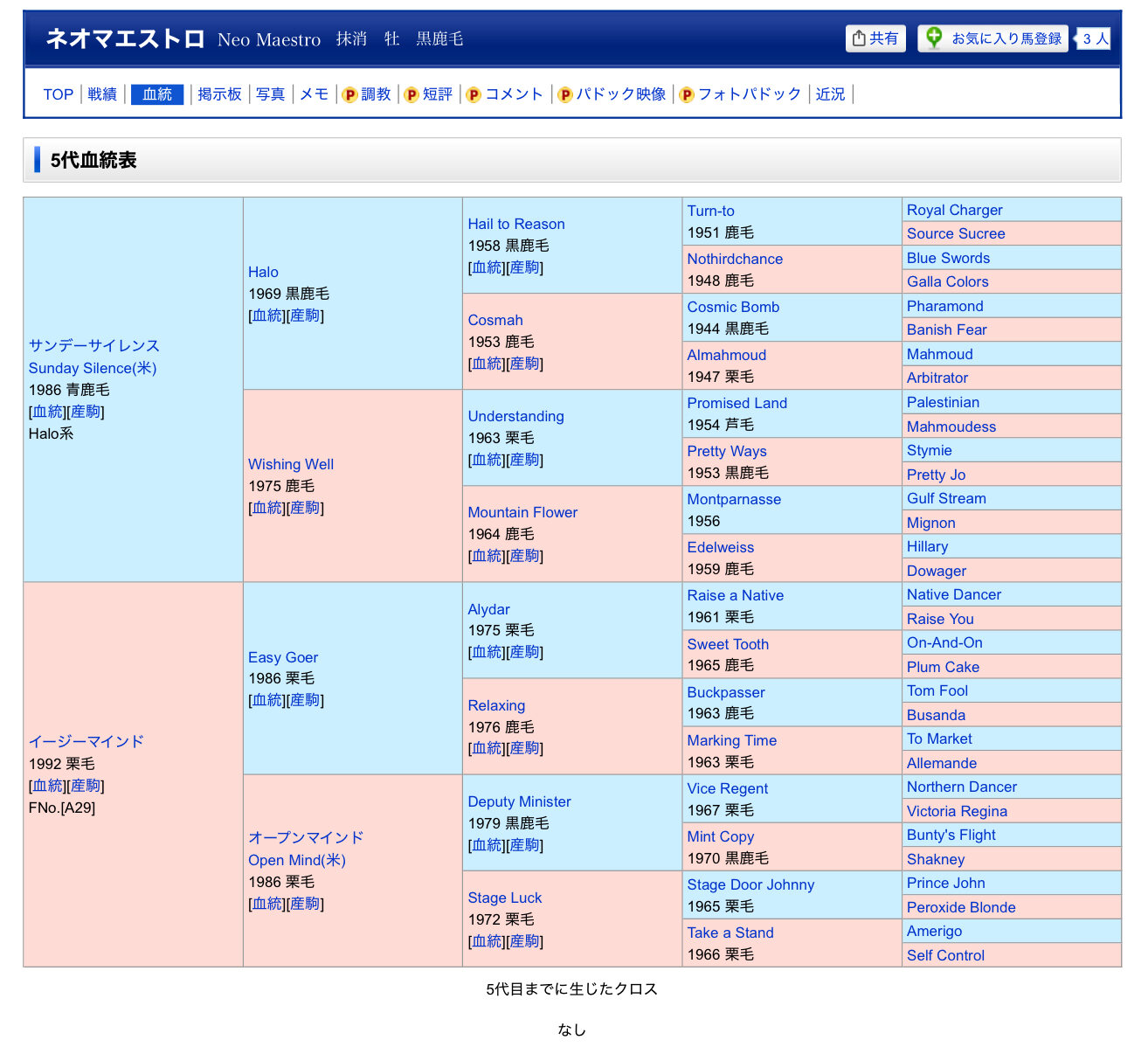
Task: Open the Easy Goer horse page
Action: (x=283, y=657)
